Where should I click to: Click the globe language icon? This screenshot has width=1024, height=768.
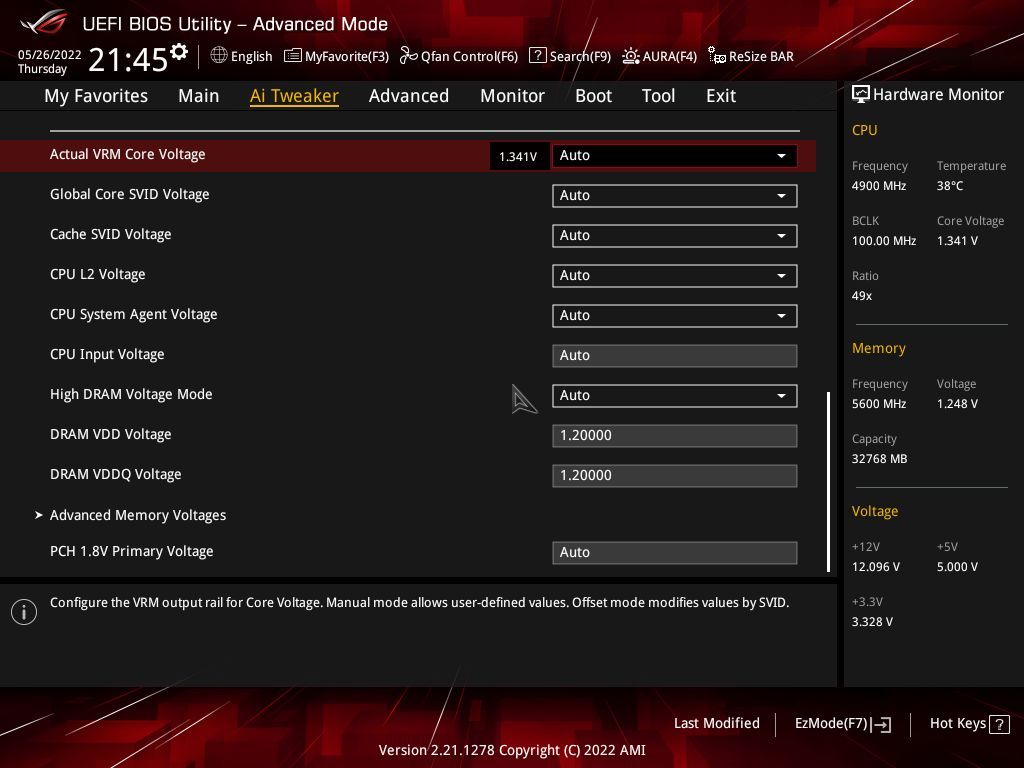tap(219, 56)
